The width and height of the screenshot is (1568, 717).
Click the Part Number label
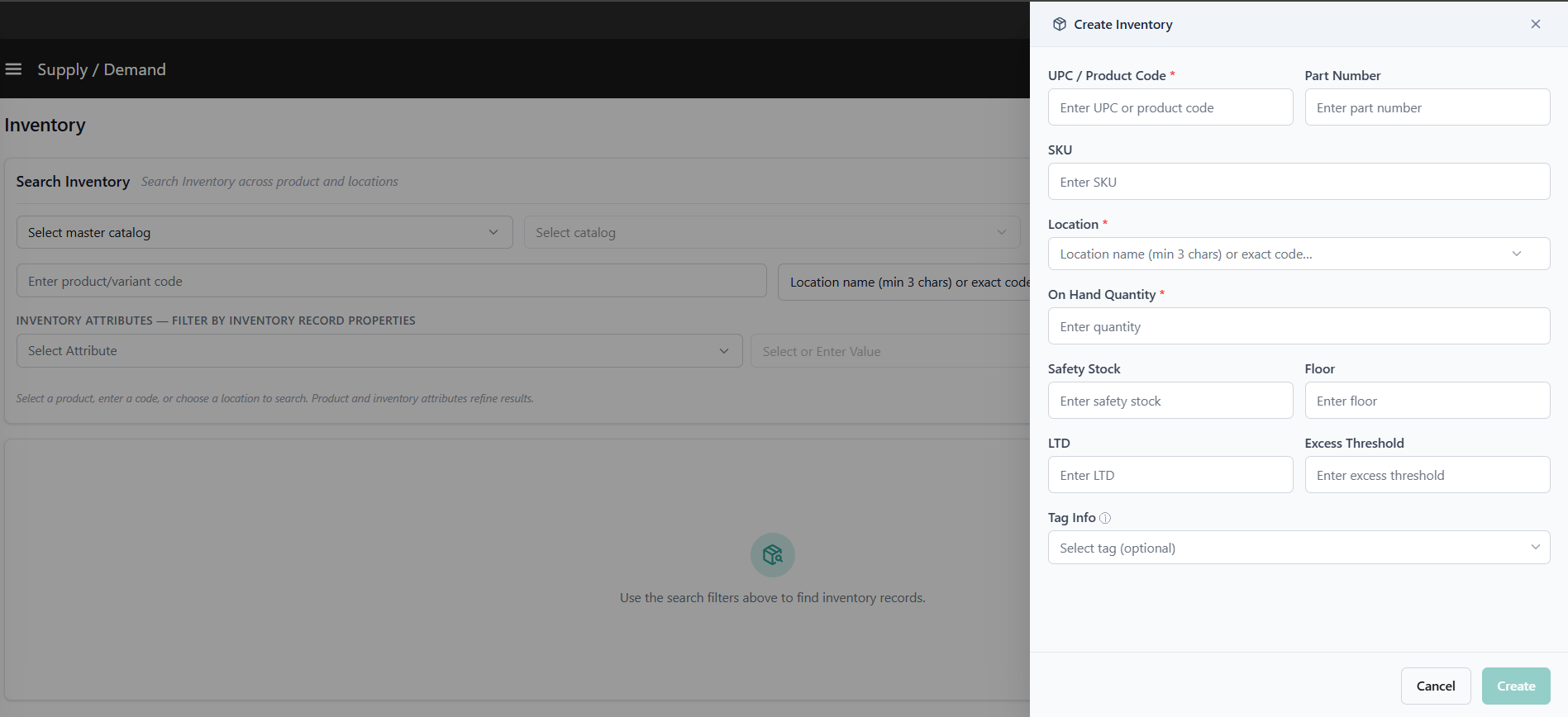point(1342,75)
